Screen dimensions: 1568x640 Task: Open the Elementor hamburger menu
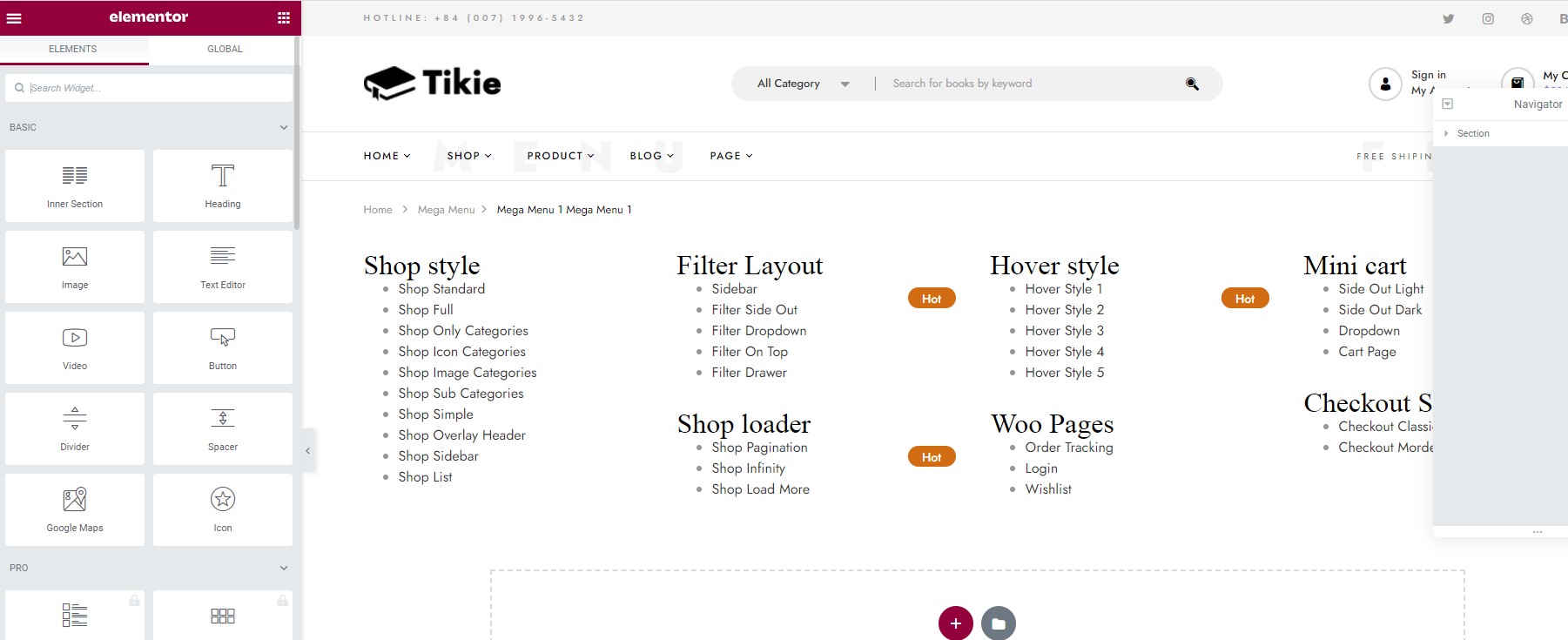[x=14, y=17]
